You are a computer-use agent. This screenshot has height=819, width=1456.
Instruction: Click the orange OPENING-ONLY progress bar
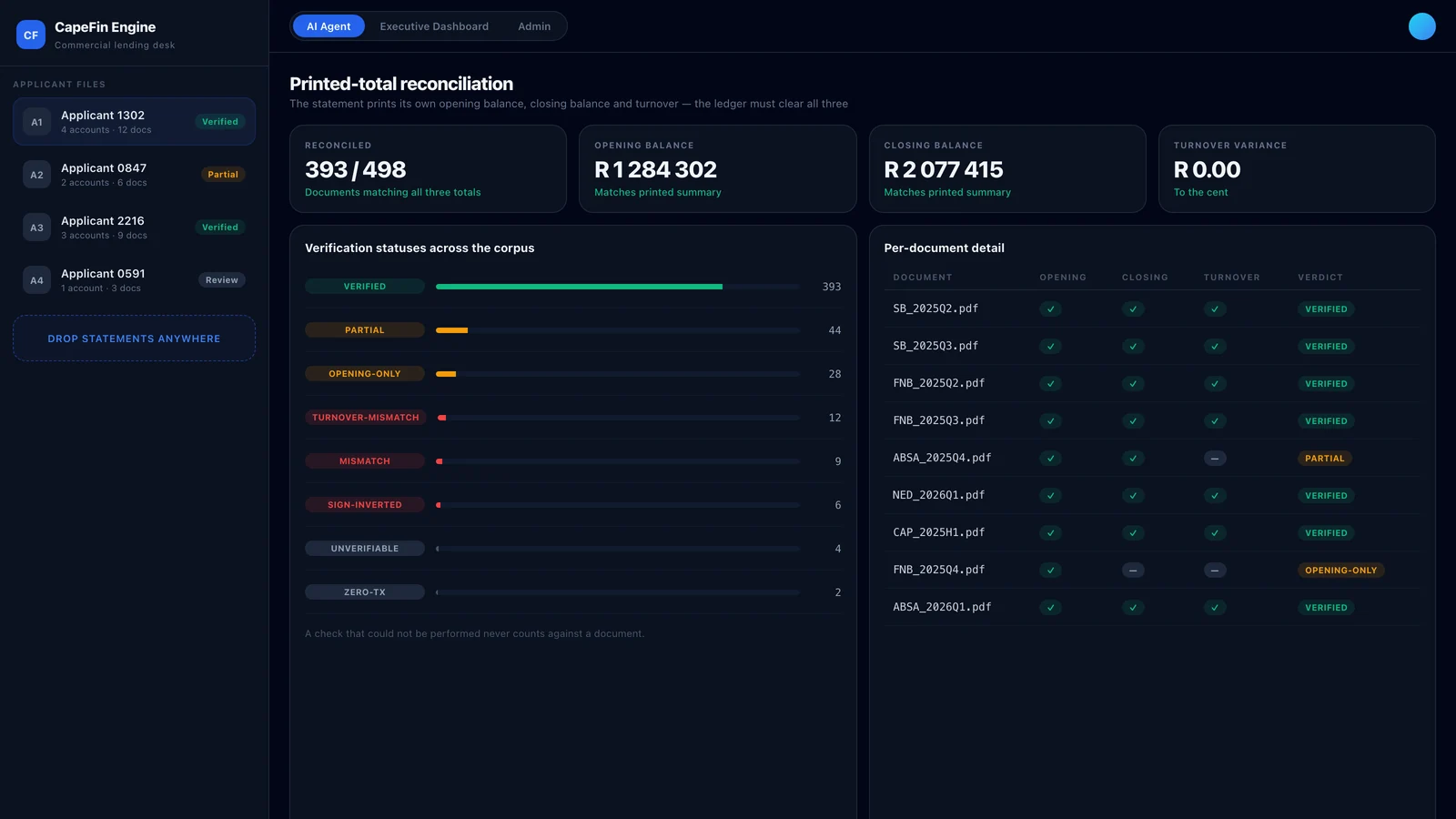[446, 374]
